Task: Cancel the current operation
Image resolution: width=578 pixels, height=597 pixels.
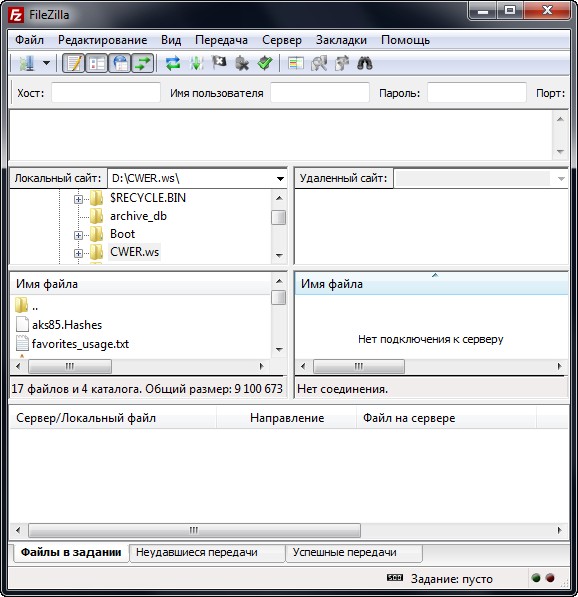Action: [x=219, y=63]
